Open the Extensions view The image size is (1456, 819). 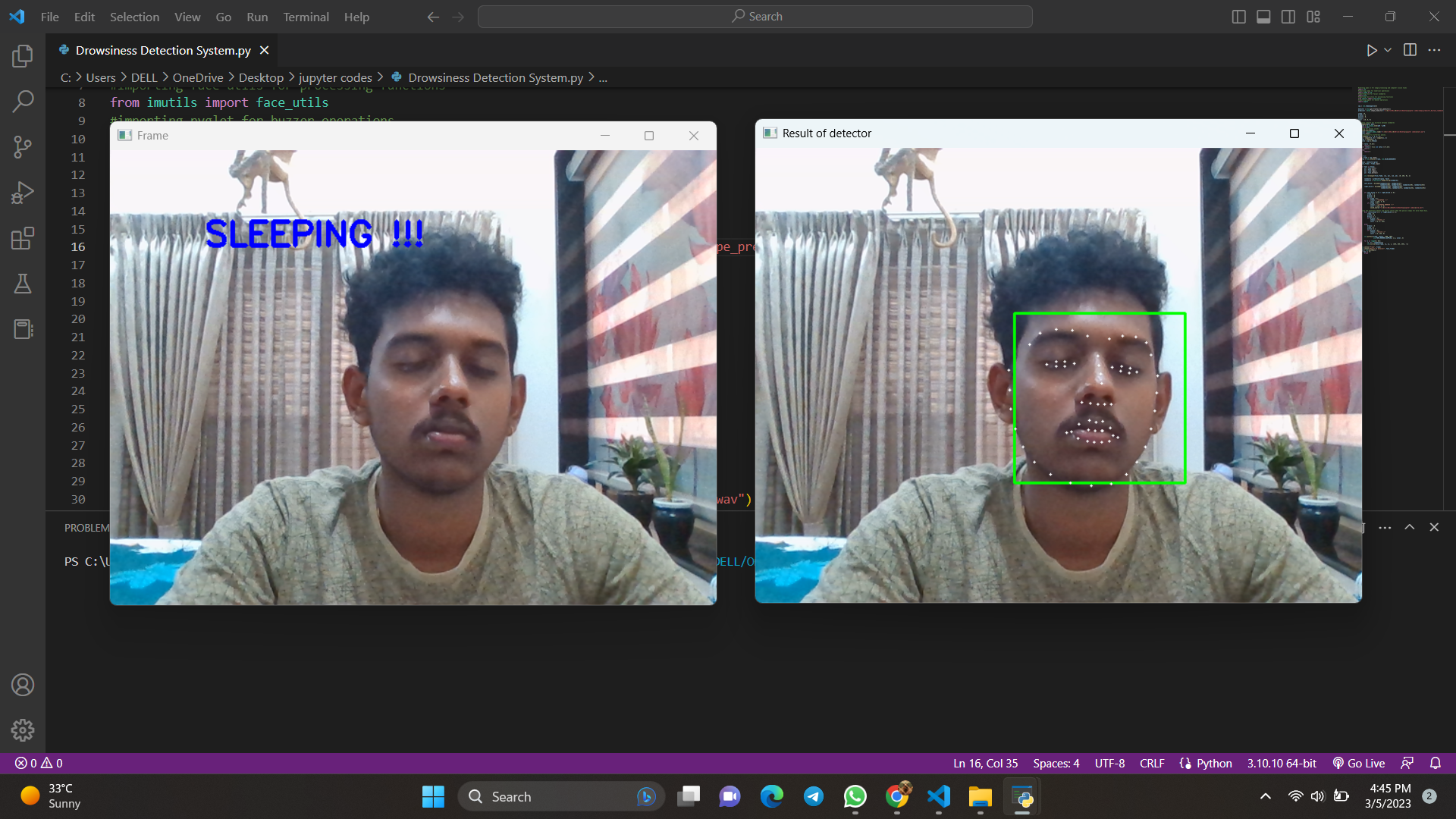point(23,238)
